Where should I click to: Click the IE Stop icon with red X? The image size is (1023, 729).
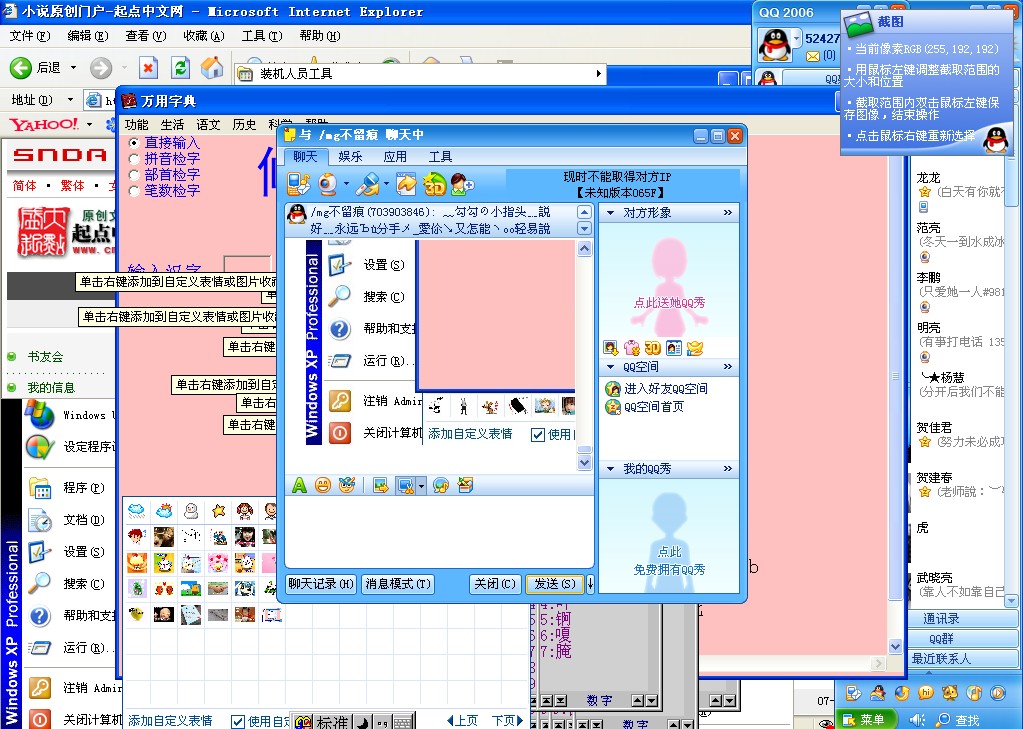click(148, 67)
